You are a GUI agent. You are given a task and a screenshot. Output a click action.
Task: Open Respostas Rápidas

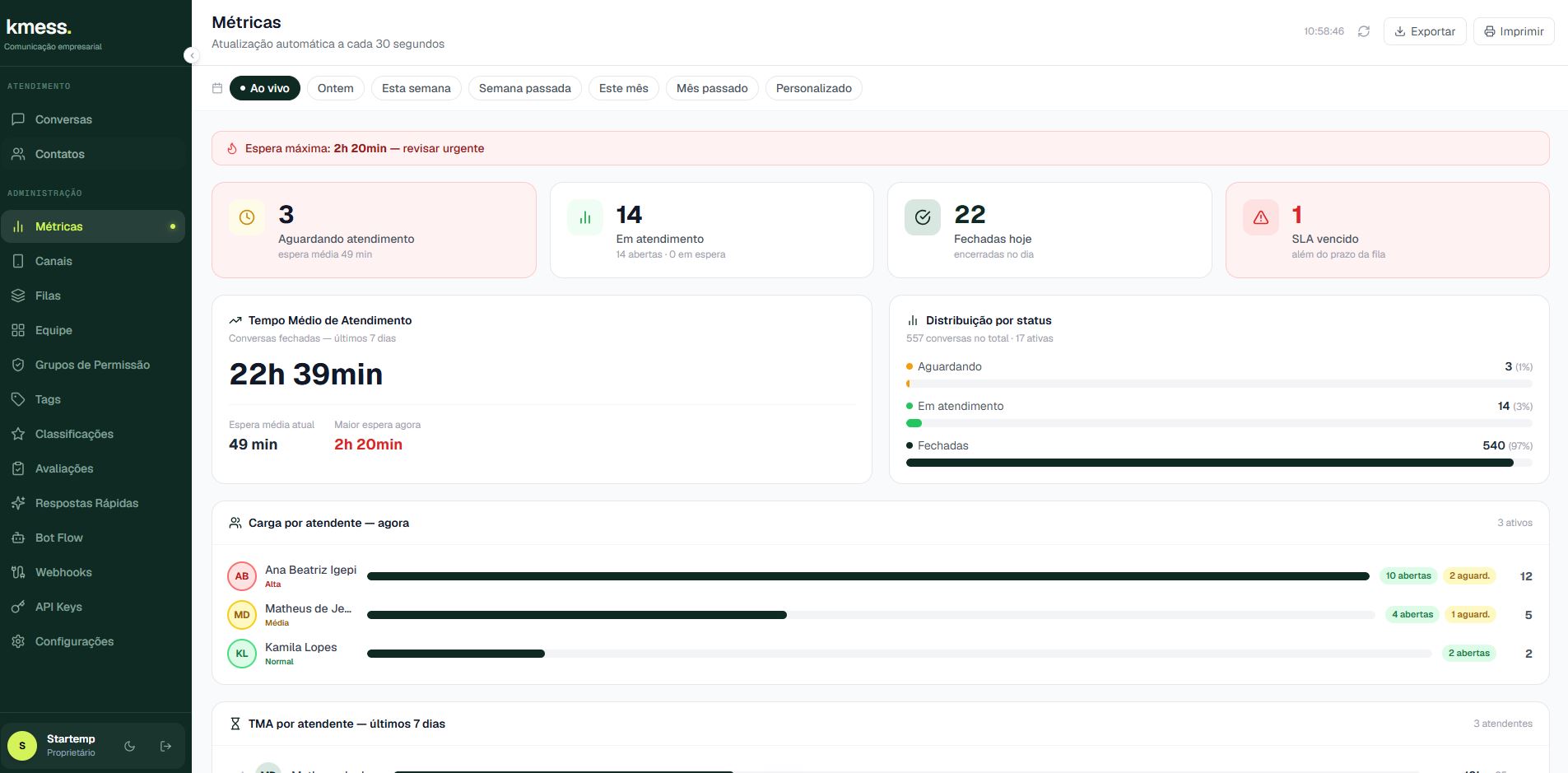(x=92, y=503)
